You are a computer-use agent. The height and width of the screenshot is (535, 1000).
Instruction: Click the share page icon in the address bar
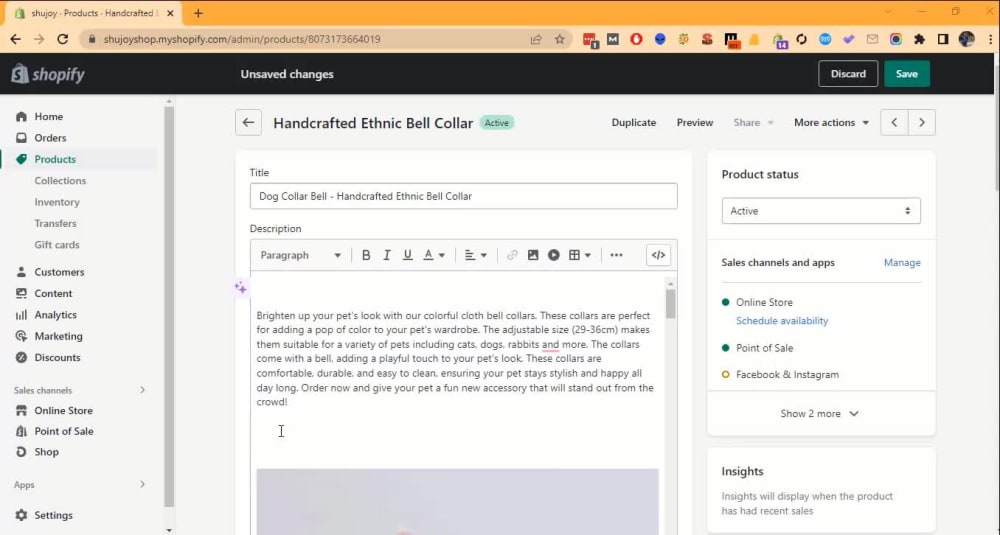(x=536, y=39)
